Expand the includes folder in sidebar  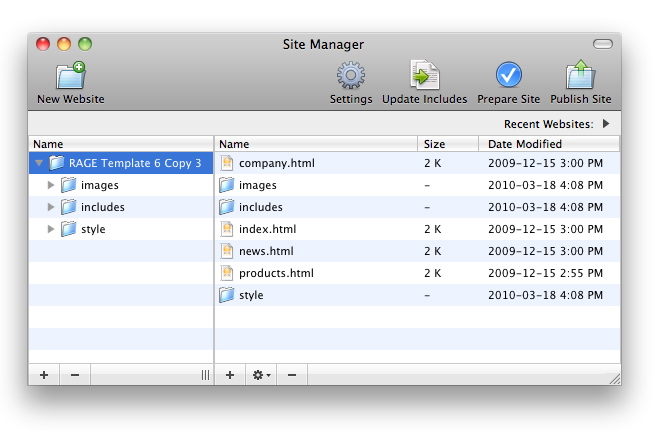[52, 207]
